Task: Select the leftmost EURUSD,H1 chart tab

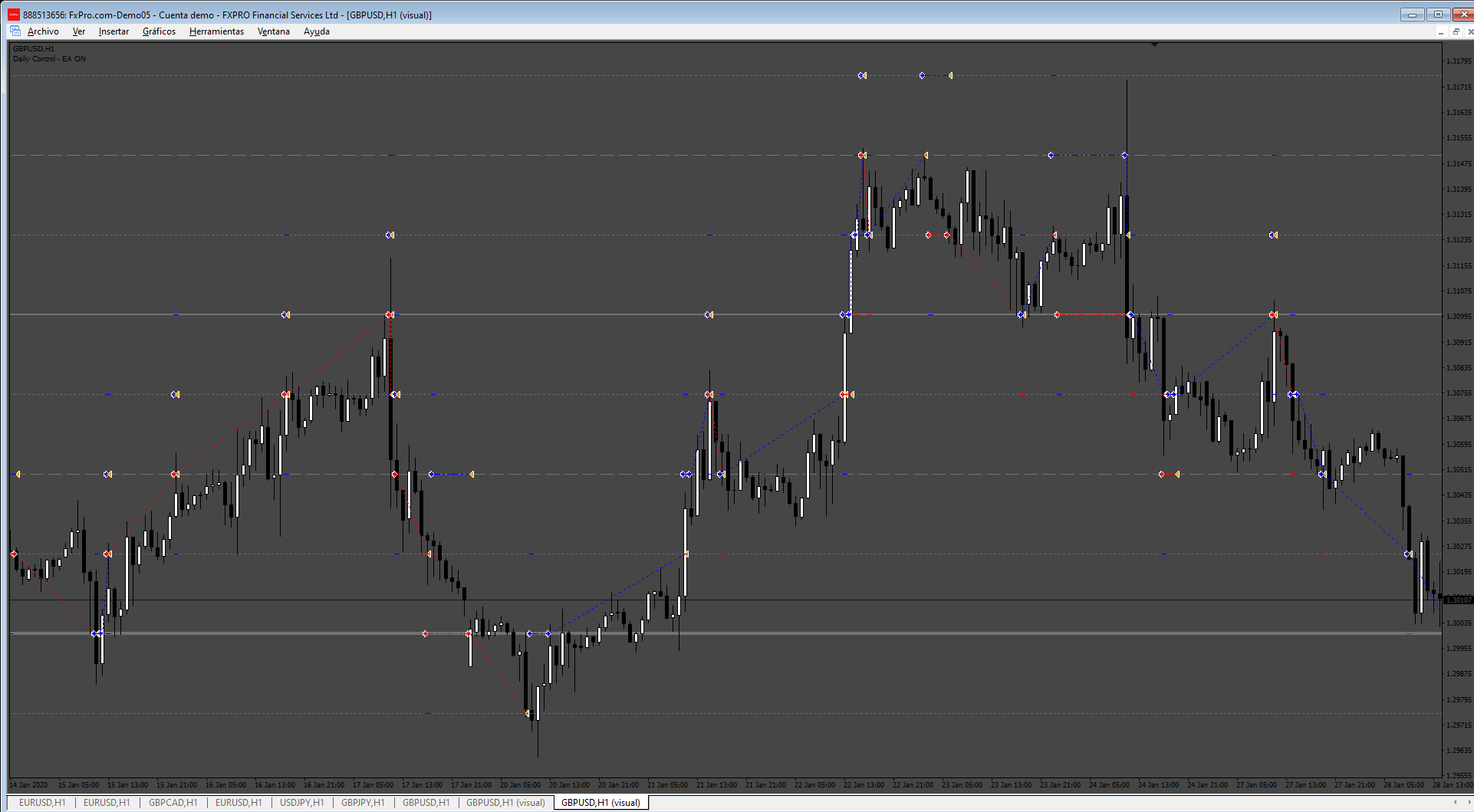Action: coord(41,803)
